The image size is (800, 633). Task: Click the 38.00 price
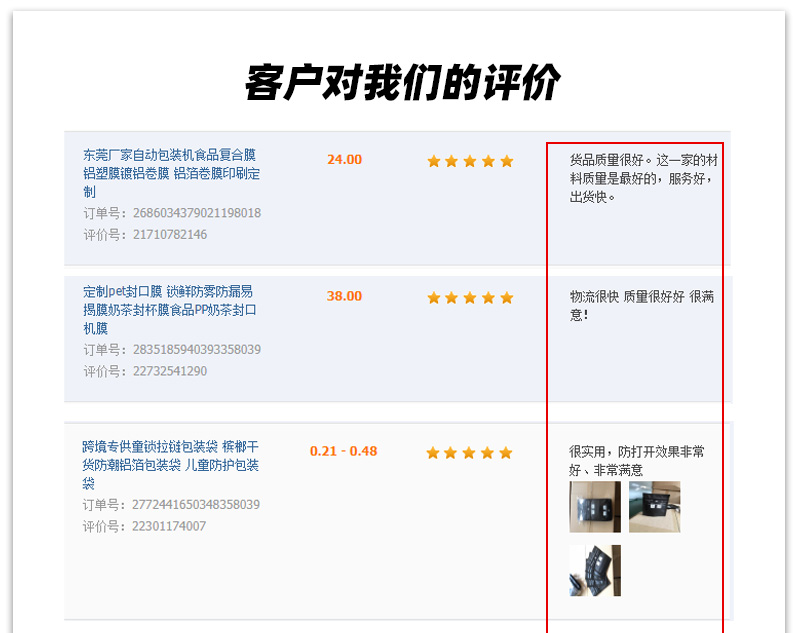pyautogui.click(x=344, y=296)
